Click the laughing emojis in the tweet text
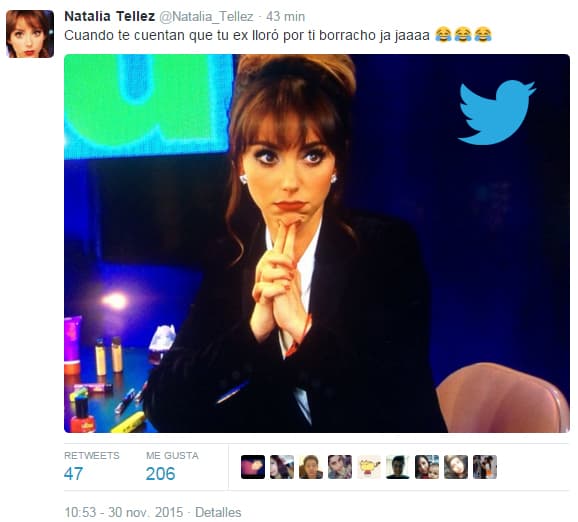 click(x=463, y=35)
